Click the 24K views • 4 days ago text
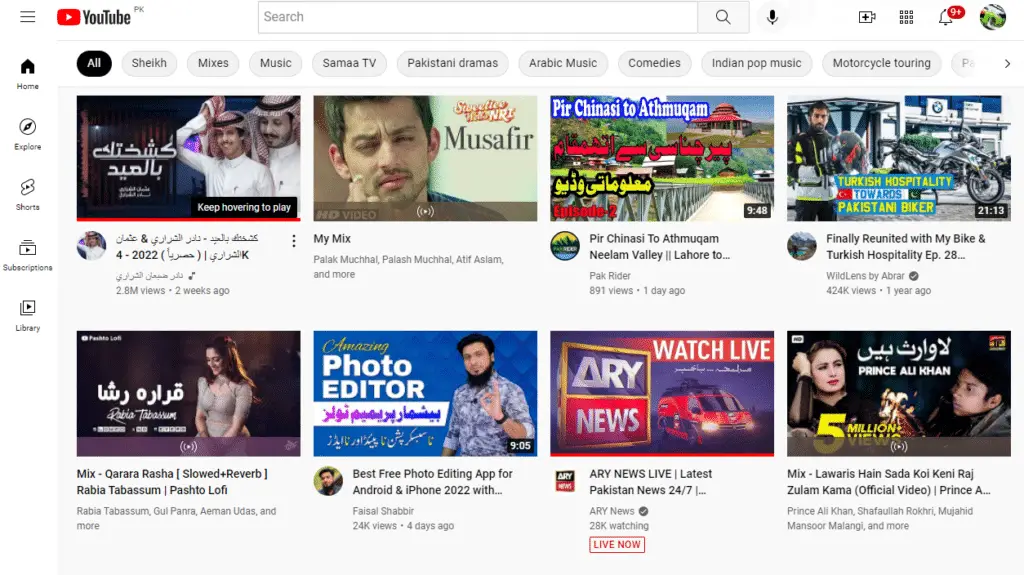The height and width of the screenshot is (575, 1024). point(403,526)
